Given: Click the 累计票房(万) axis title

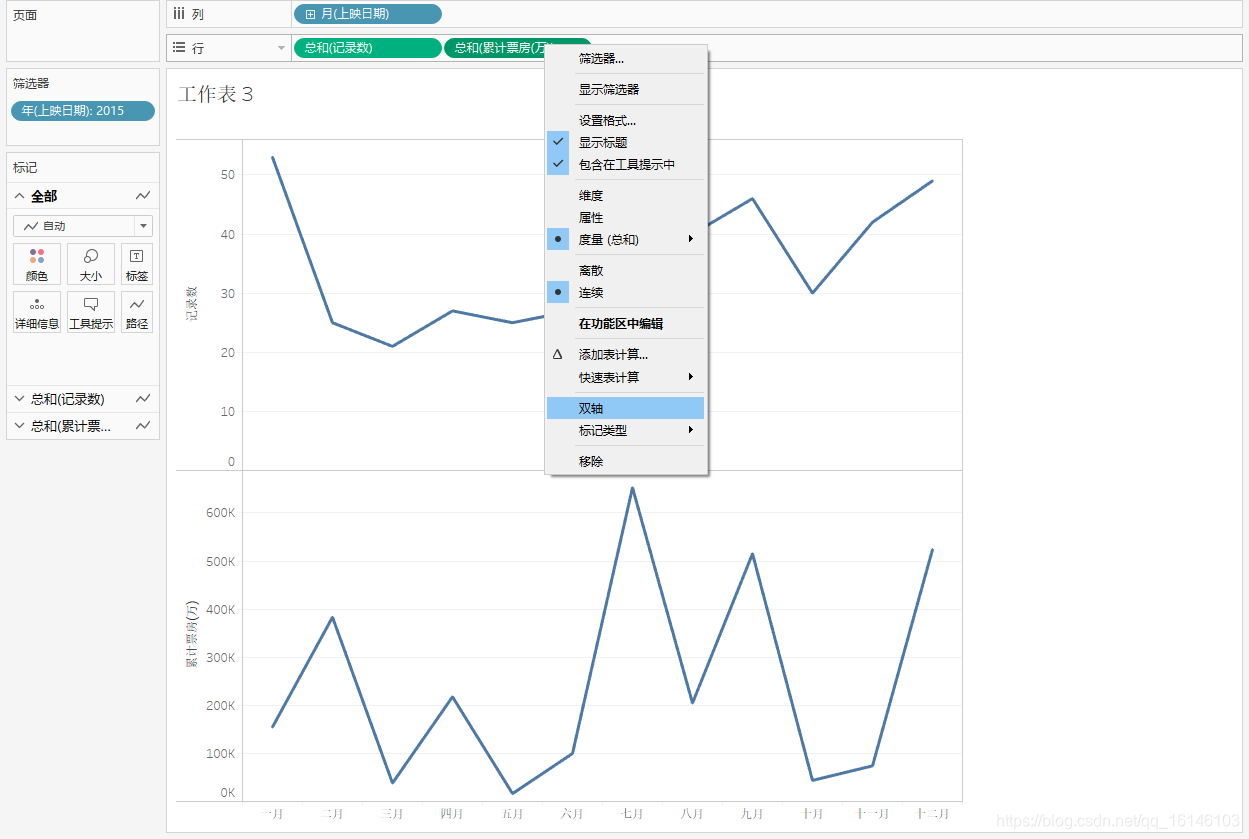Looking at the screenshot, I should click(x=191, y=635).
